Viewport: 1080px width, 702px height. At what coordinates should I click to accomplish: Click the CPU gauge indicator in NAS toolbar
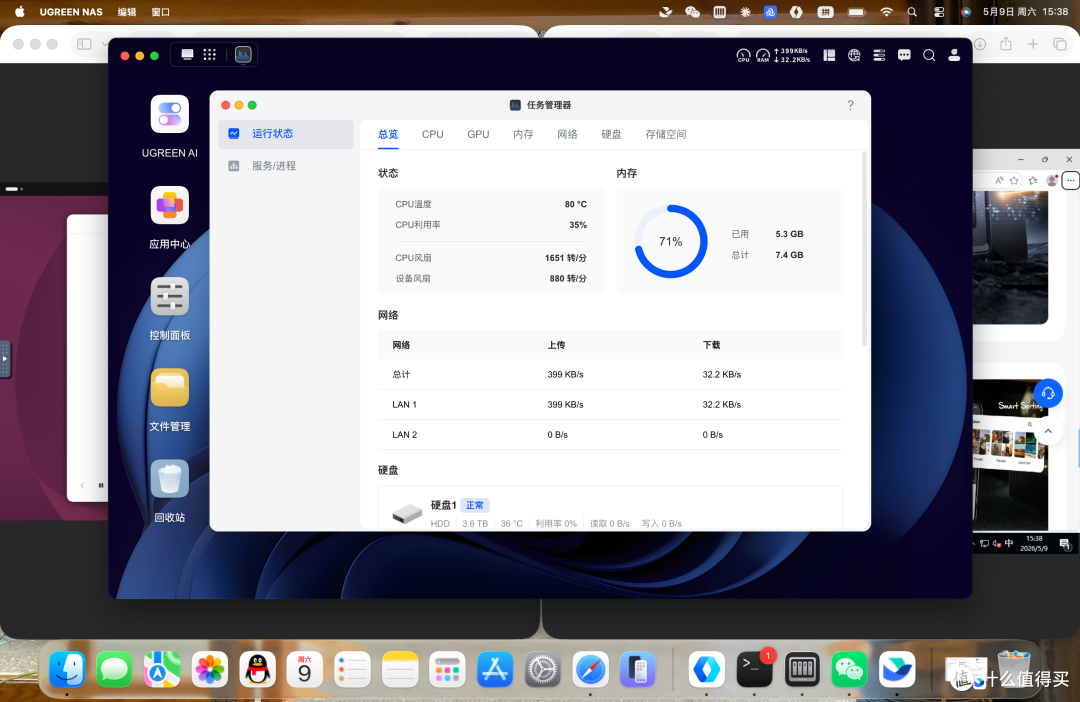click(x=743, y=55)
